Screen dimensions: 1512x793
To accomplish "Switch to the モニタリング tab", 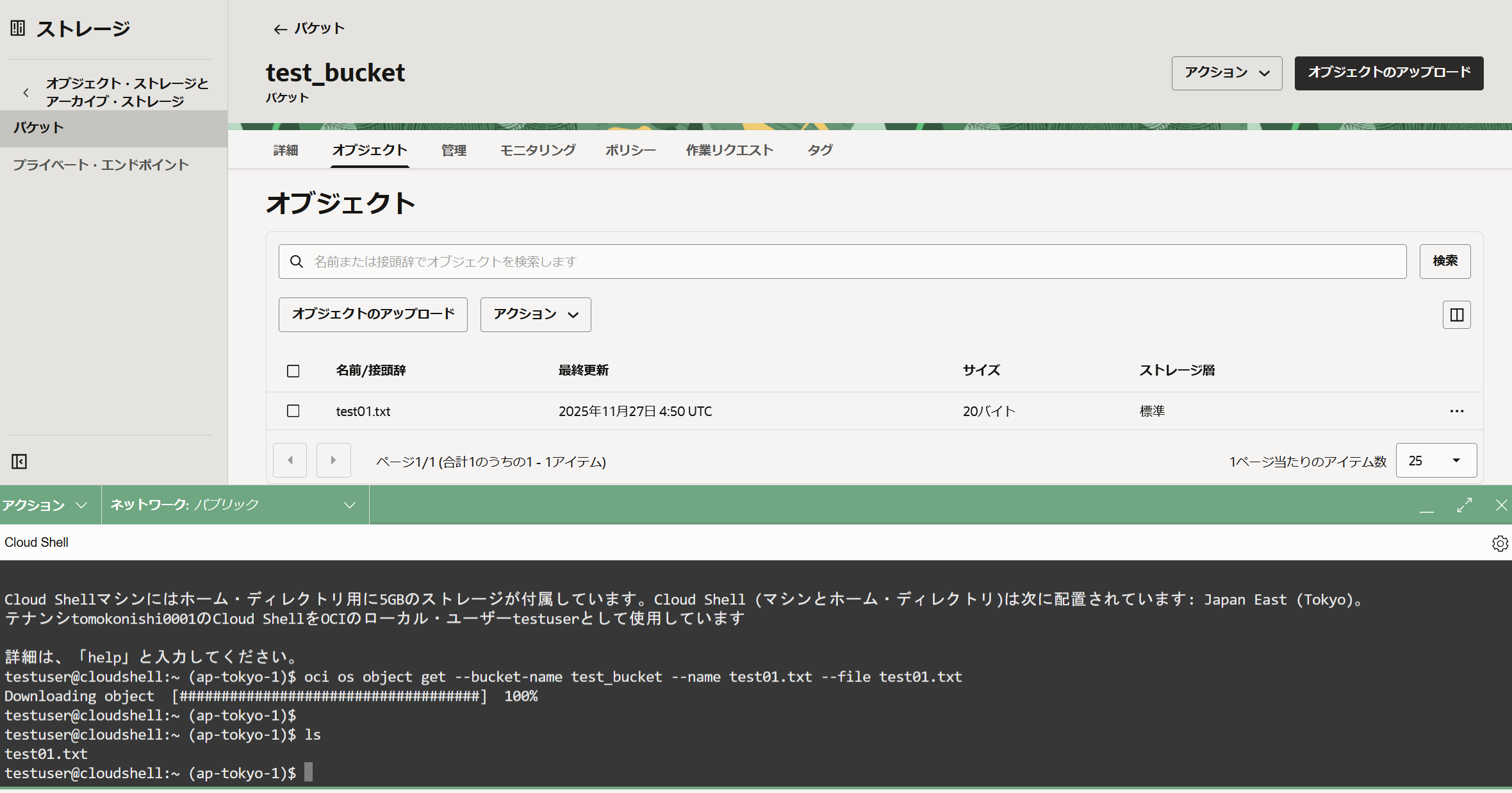I will 538,150.
